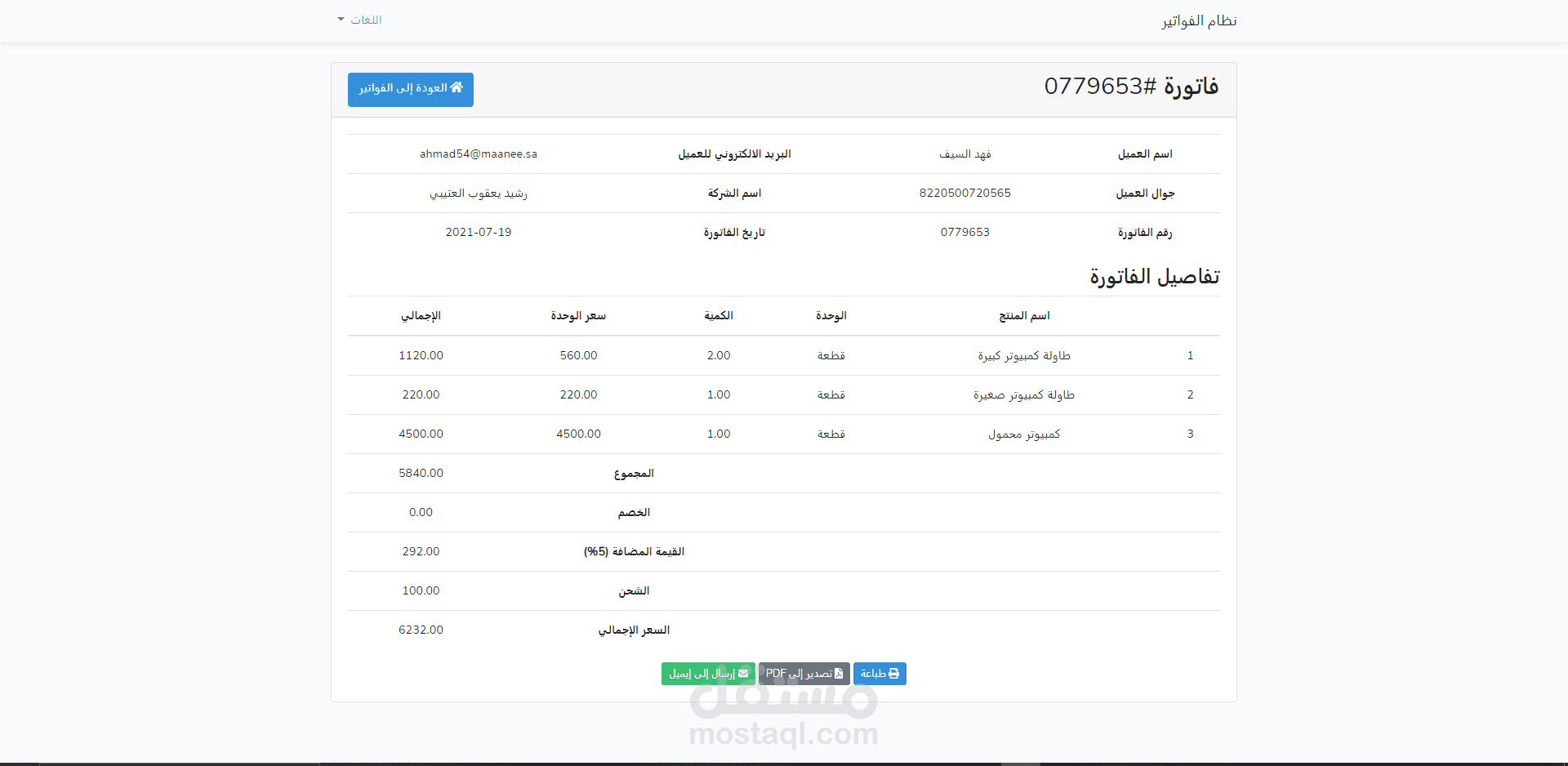Screen dimensions: 1568x766
Task: Click the الخصم discount label
Action: coord(634,513)
